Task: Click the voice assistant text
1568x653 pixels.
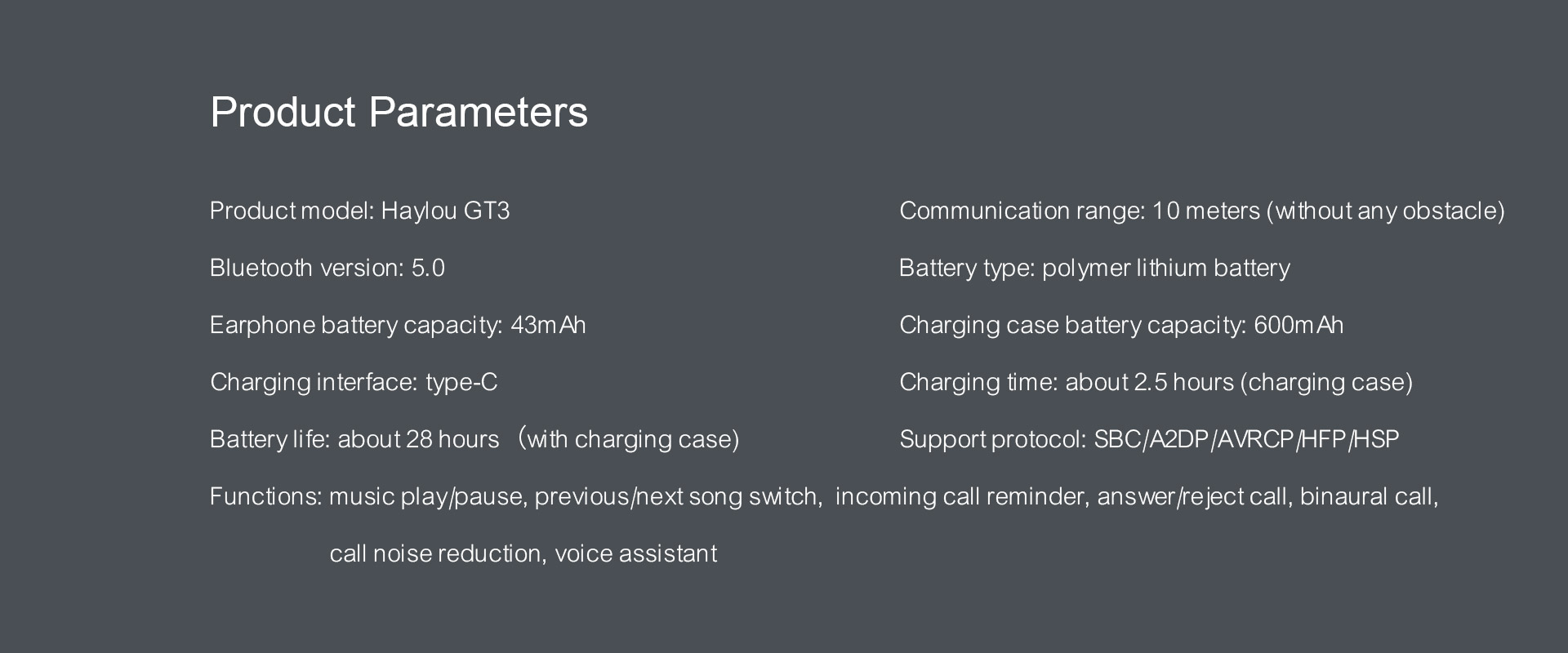Action: coord(635,553)
